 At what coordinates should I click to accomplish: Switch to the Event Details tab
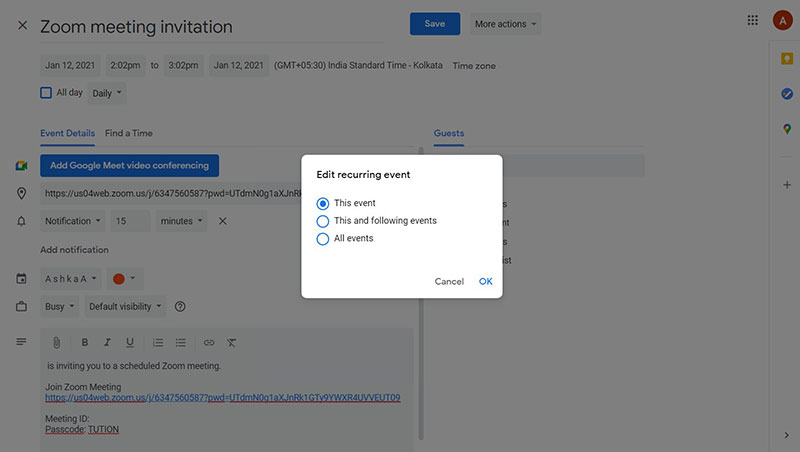[x=67, y=134]
